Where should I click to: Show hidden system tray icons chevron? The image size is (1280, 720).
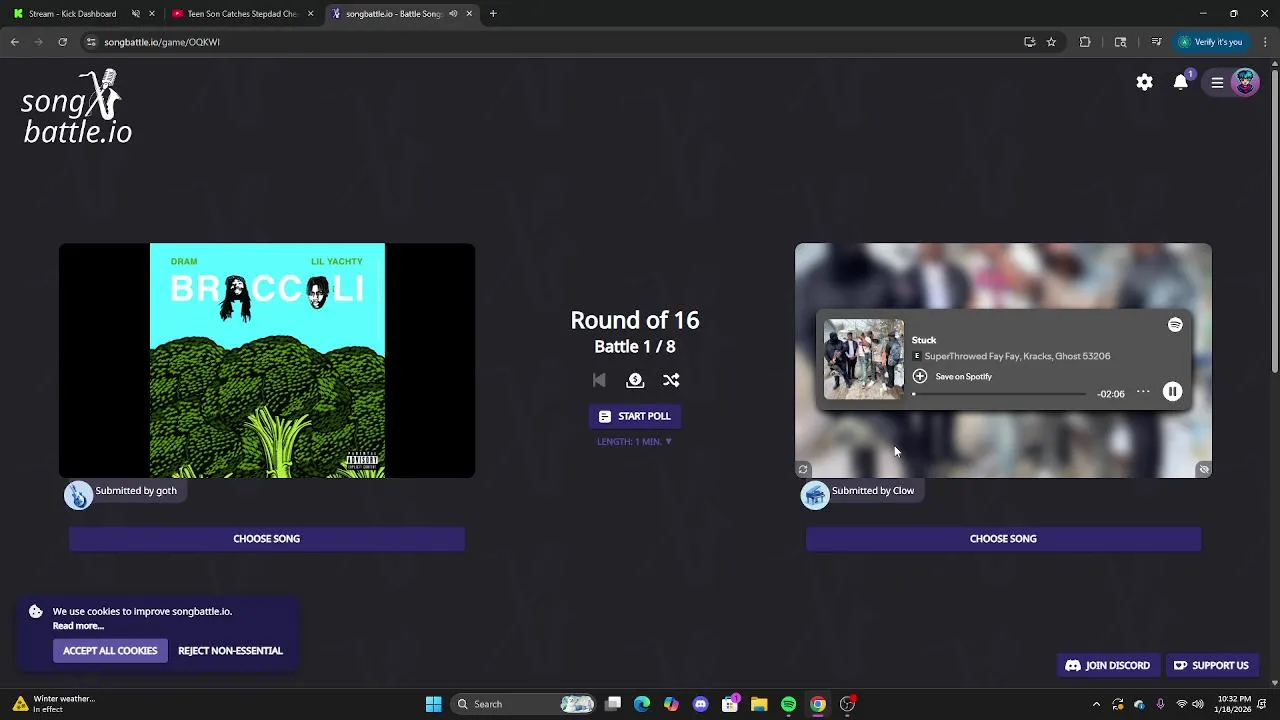[1096, 704]
